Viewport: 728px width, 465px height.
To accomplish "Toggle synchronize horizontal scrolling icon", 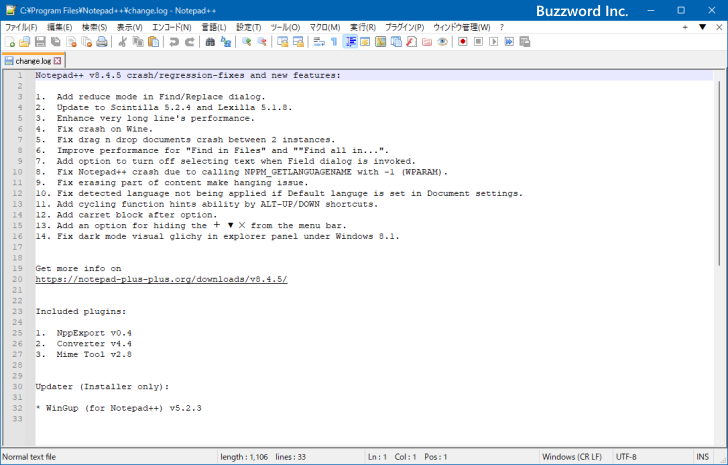I will coord(298,42).
